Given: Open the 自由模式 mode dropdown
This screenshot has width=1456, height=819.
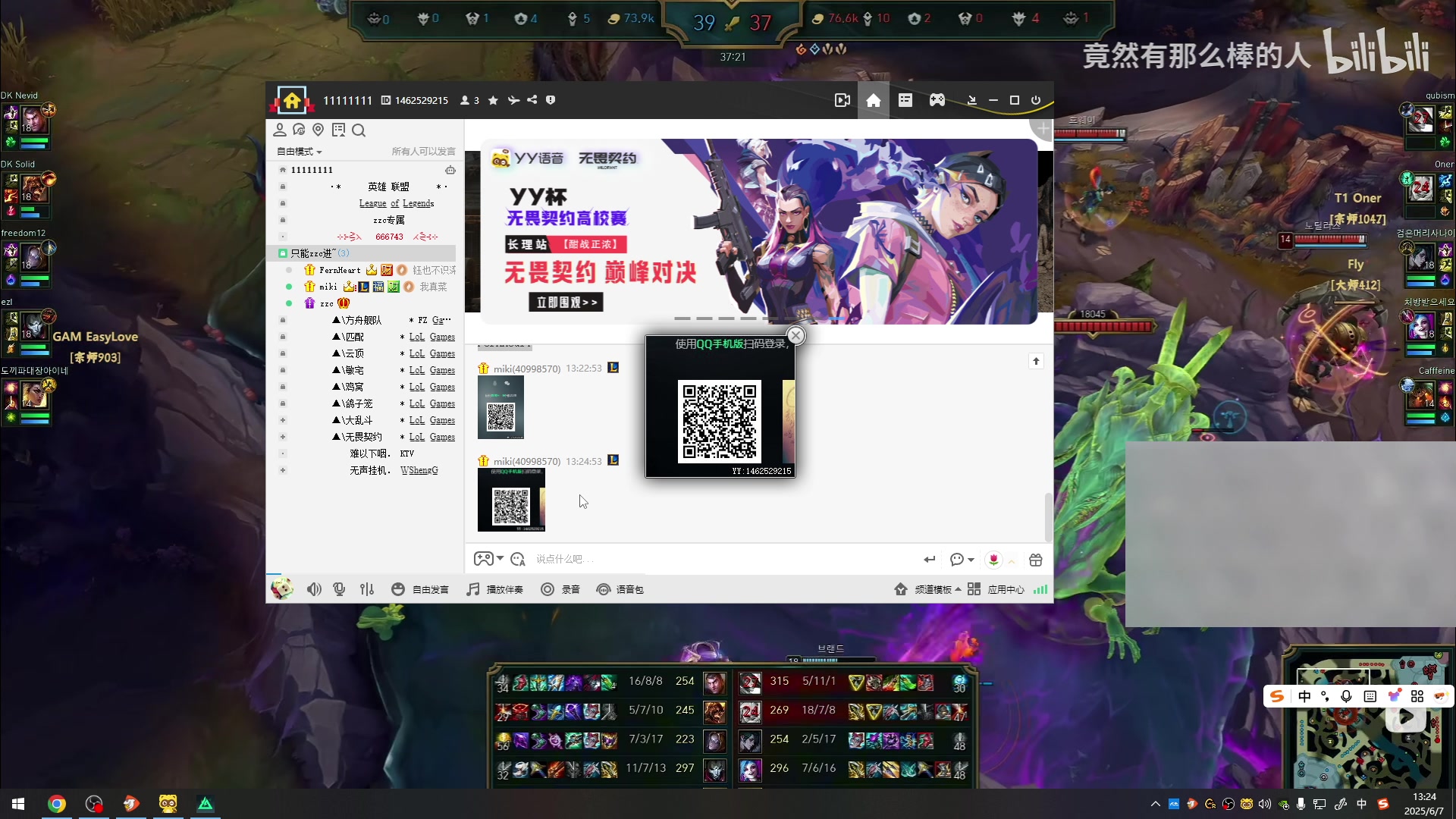Looking at the screenshot, I should pos(300,152).
